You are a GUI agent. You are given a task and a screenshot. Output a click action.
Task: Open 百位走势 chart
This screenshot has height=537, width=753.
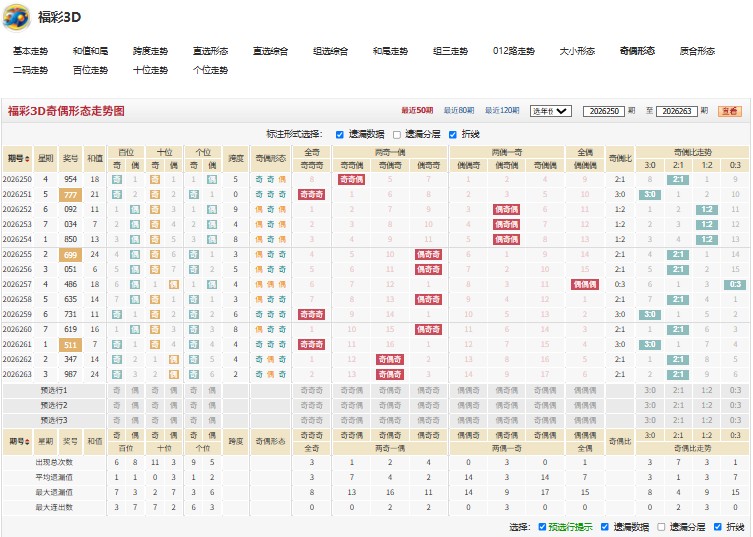pyautogui.click(x=90, y=70)
